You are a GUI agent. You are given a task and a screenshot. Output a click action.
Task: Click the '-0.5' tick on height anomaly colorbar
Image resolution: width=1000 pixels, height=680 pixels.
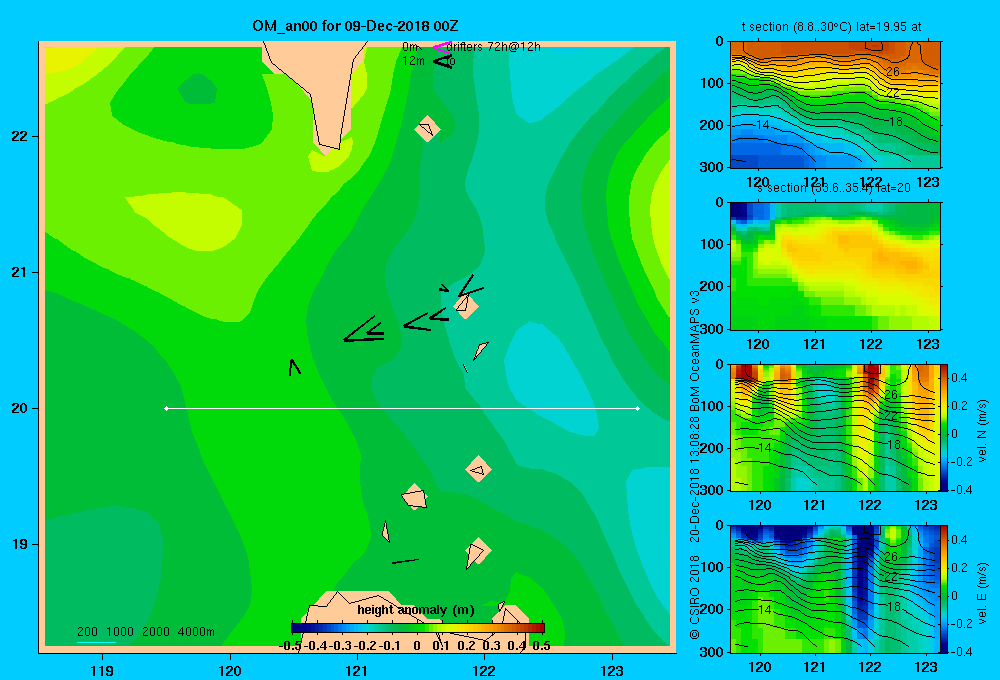coord(290,646)
